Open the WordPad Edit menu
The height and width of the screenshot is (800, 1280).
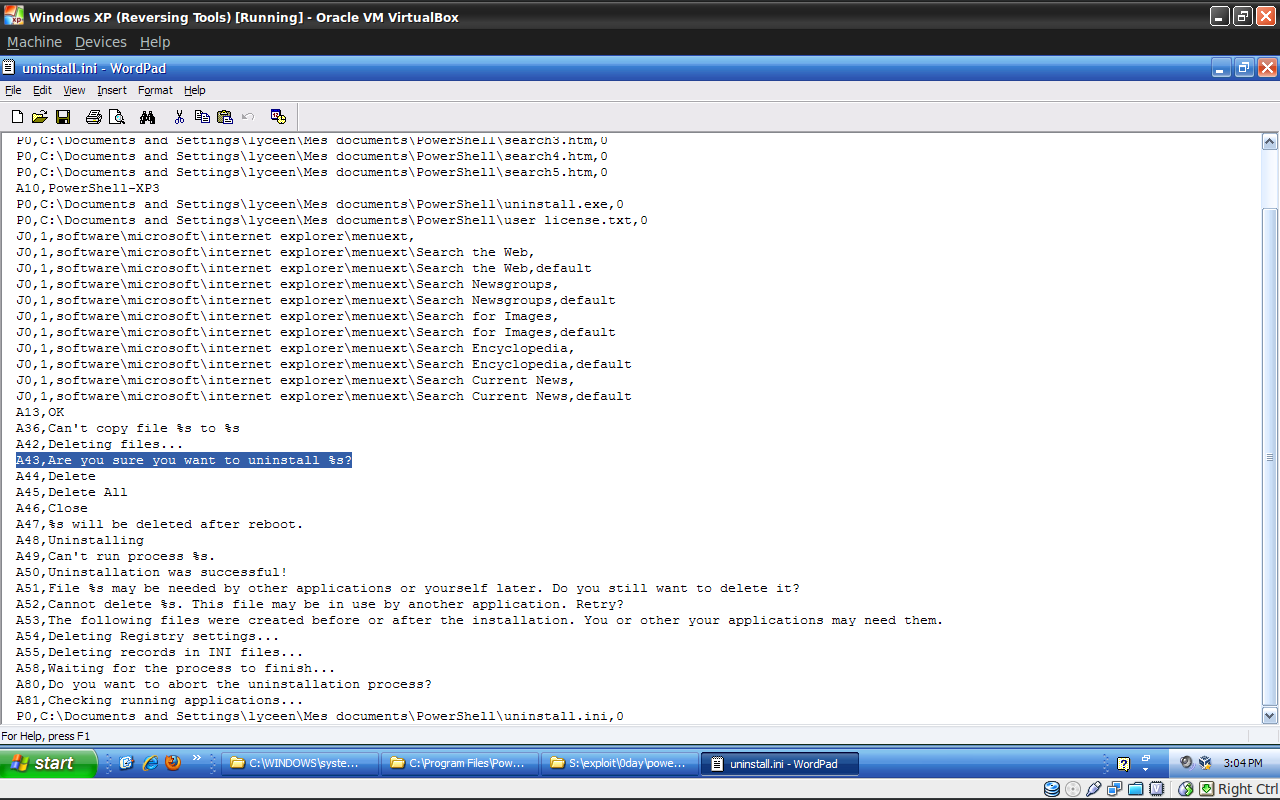point(42,90)
